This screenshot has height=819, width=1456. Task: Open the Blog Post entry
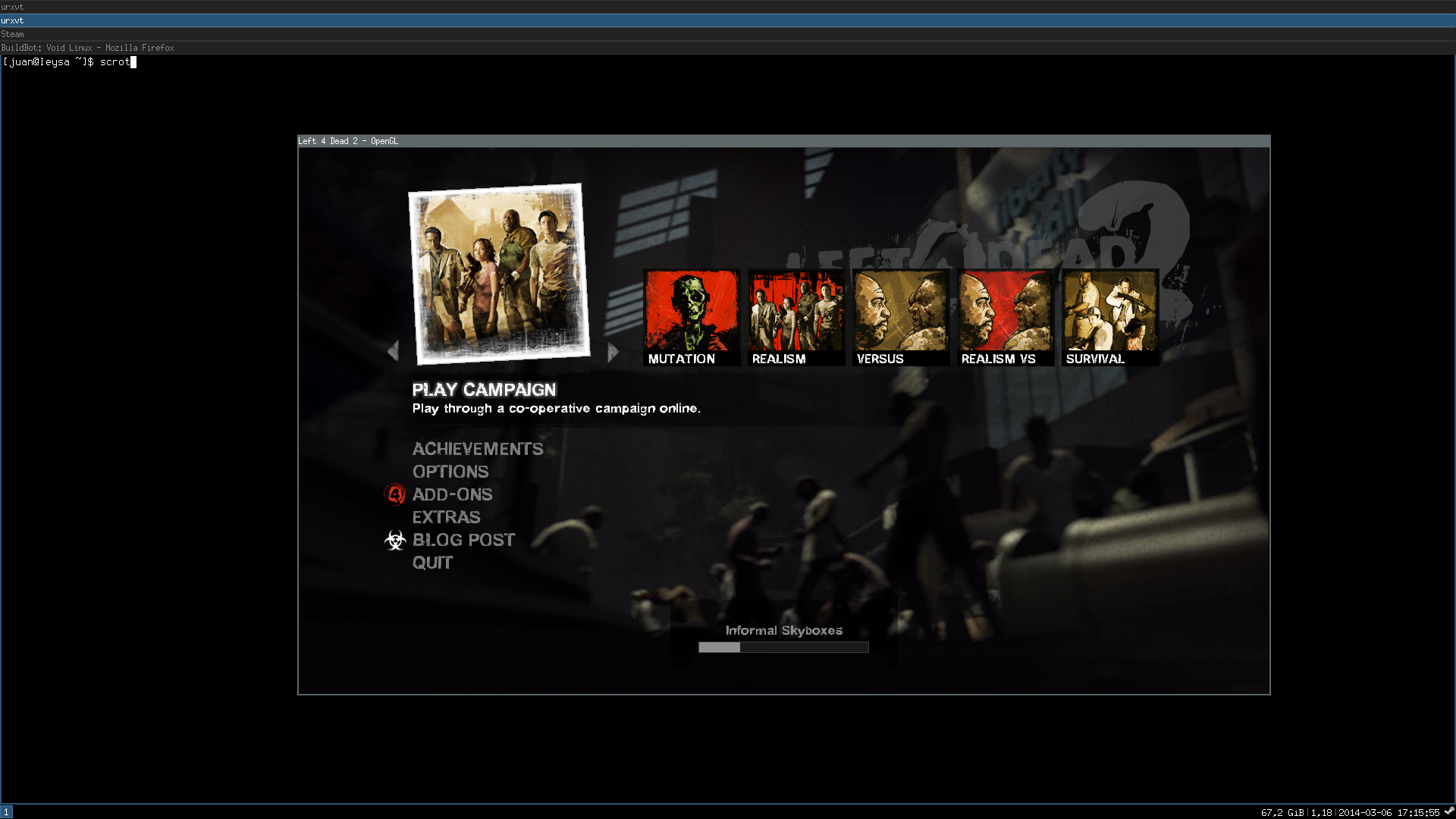[x=463, y=540]
